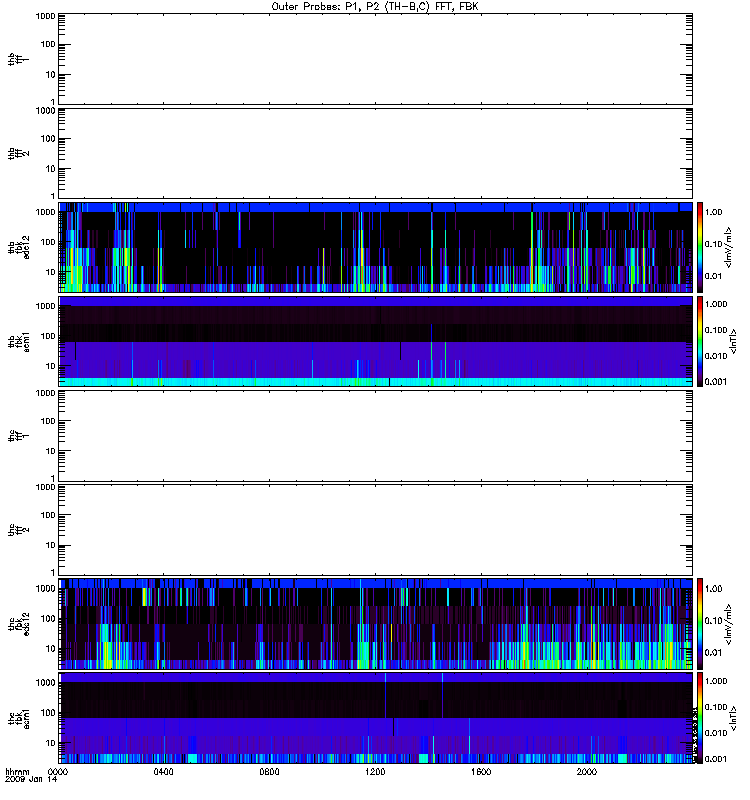Click the "0.001" value on thb scm1 color bar
The image size is (750, 800).
point(716,382)
